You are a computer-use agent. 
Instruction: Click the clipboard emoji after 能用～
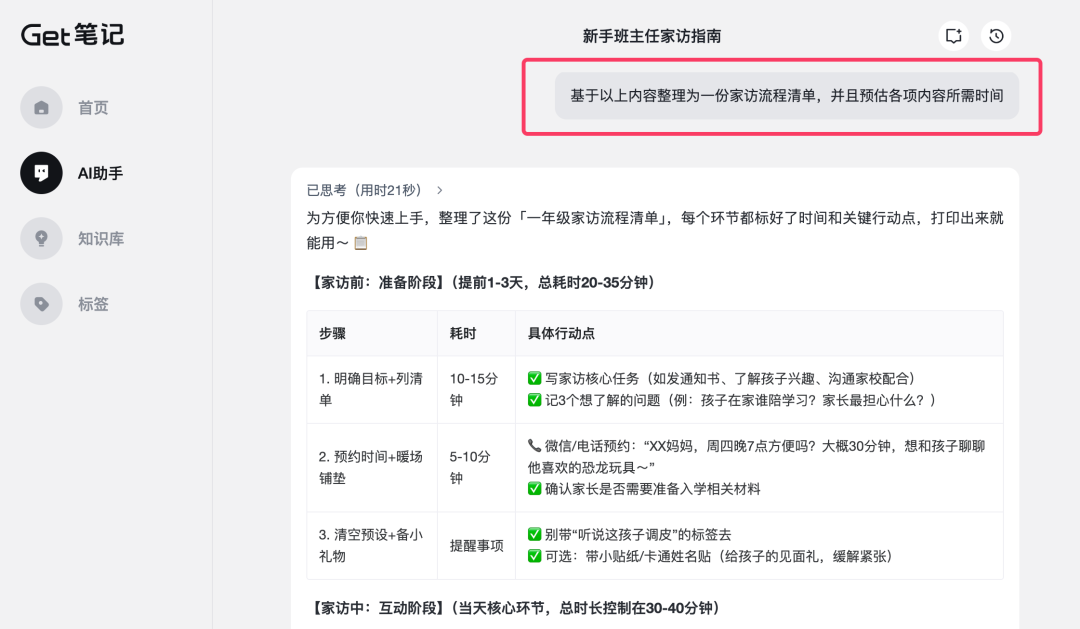[x=361, y=243]
